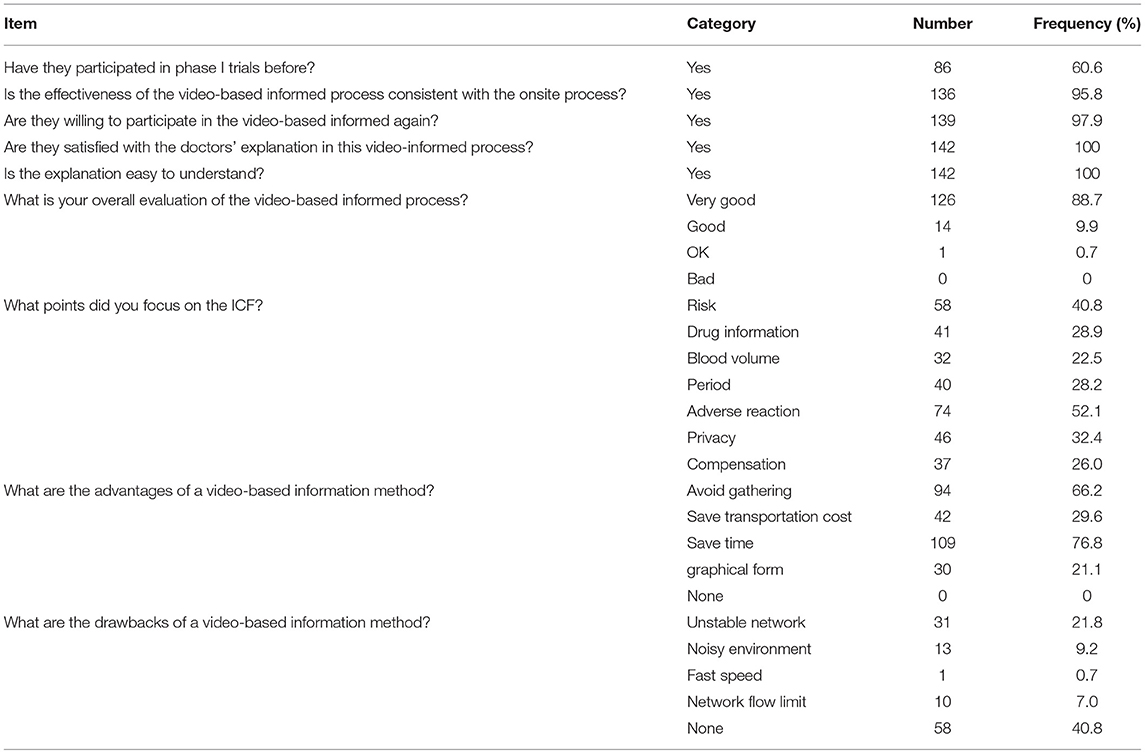Select the 'Network flow limit' entry
Viewport: 1145px width, 754px height.
tap(746, 702)
